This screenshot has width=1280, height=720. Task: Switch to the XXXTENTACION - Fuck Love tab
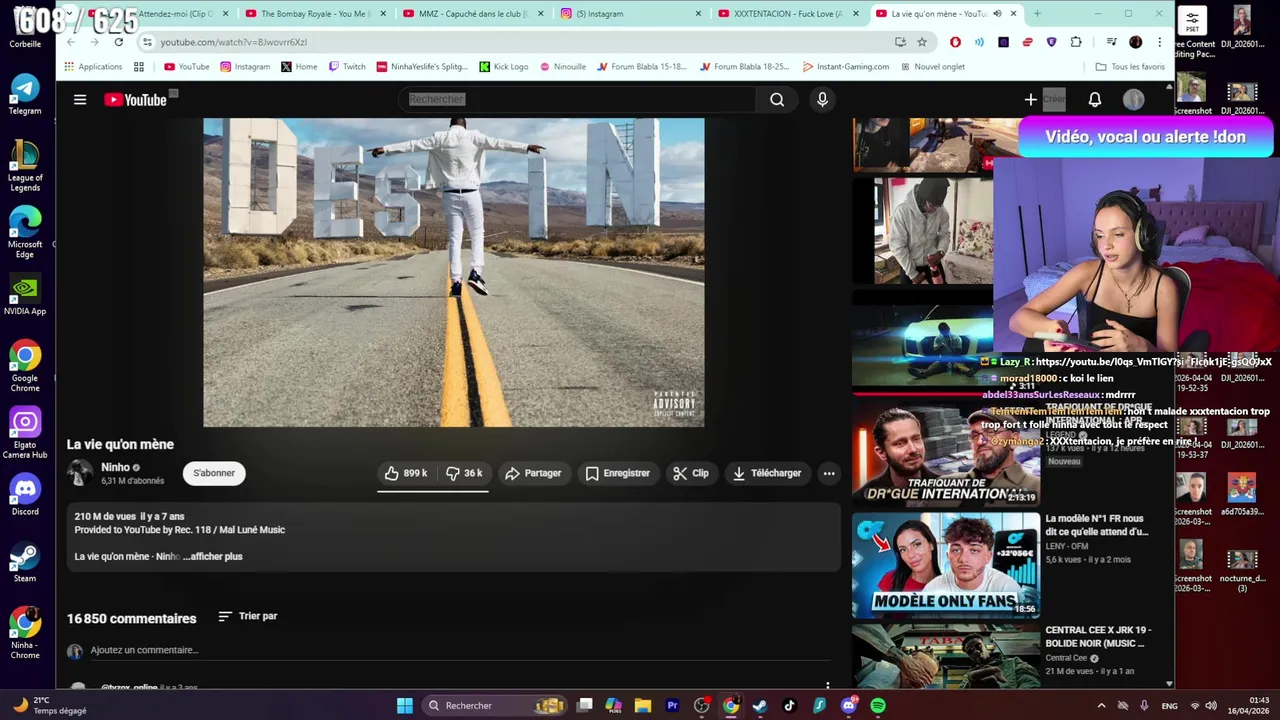(x=789, y=14)
